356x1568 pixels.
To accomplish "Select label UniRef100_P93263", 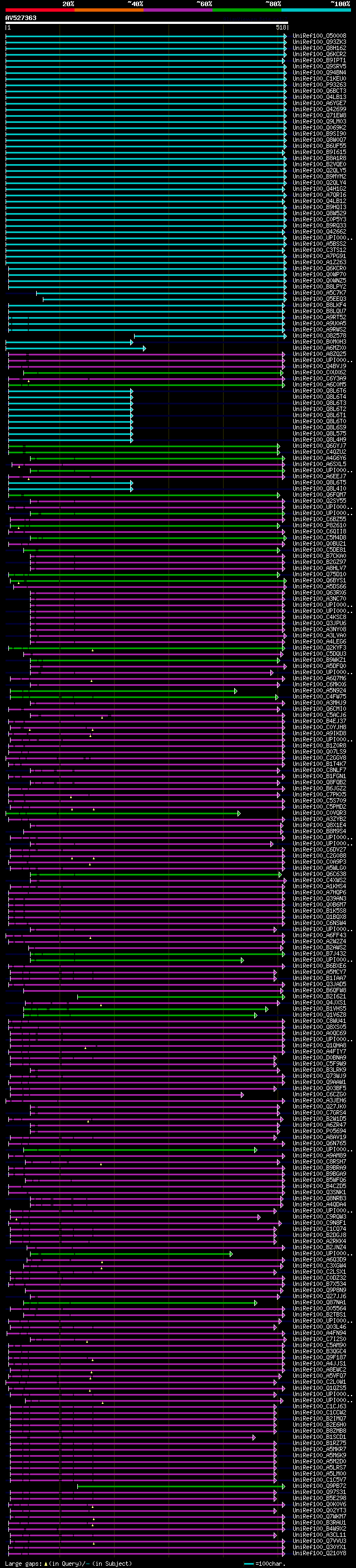I will [x=319, y=85].
